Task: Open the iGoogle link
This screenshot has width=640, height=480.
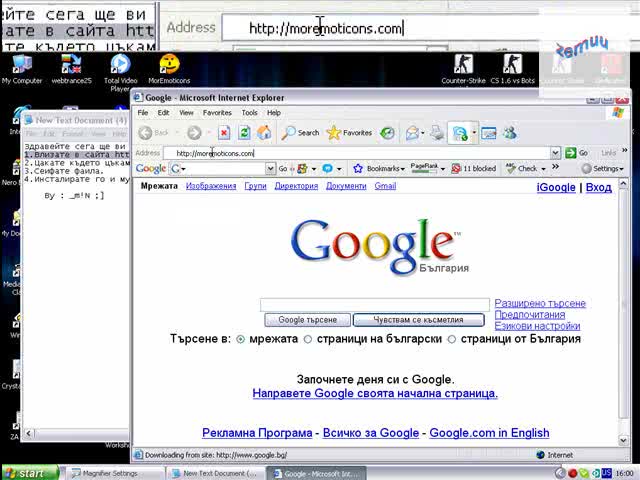Action: pyautogui.click(x=556, y=187)
